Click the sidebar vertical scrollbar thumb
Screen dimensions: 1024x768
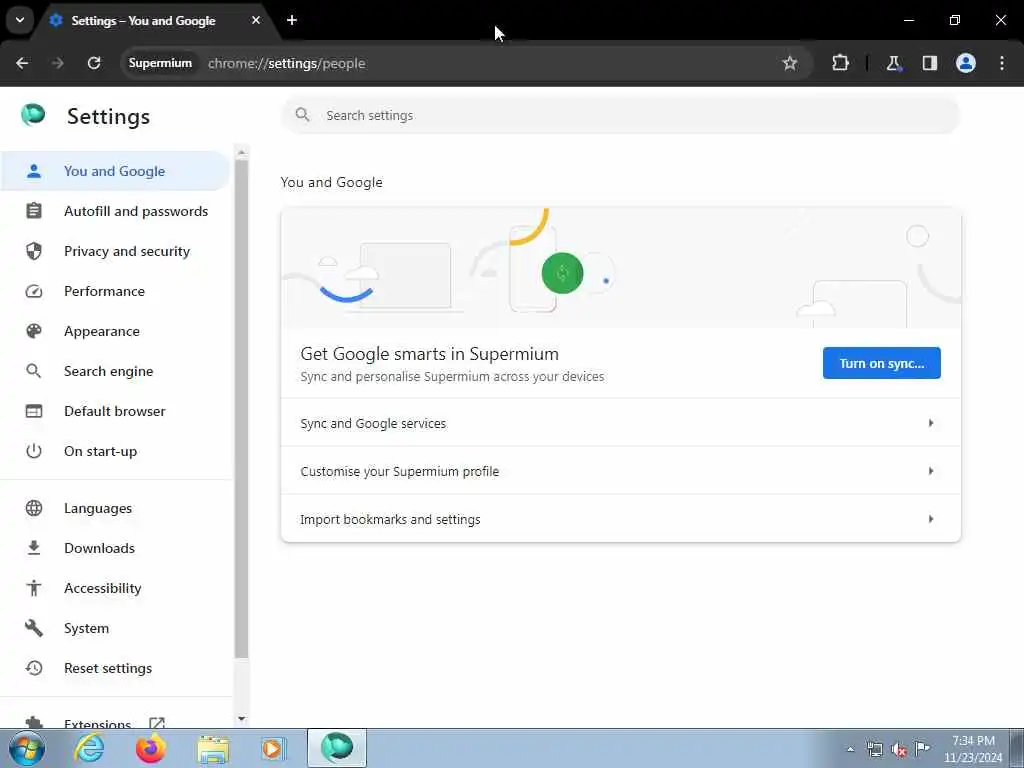(x=242, y=409)
